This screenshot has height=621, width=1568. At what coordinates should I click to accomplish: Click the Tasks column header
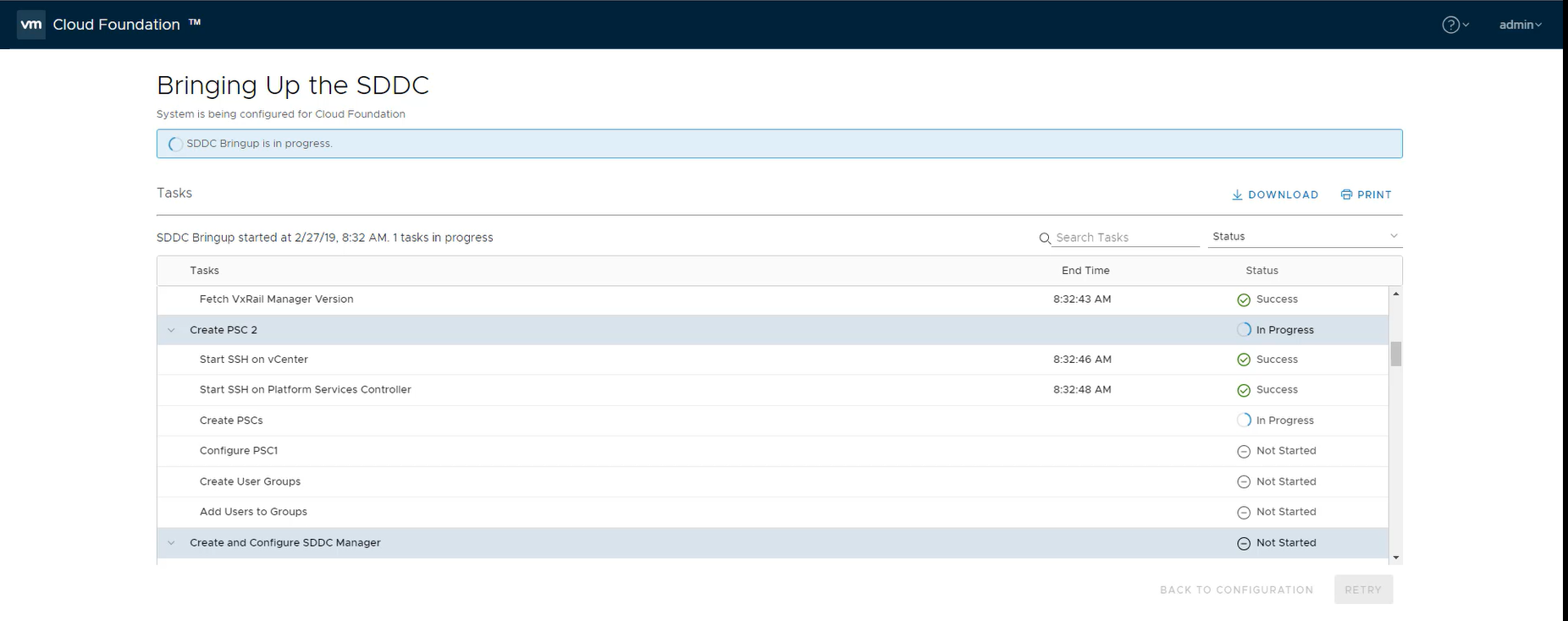pyautogui.click(x=204, y=271)
